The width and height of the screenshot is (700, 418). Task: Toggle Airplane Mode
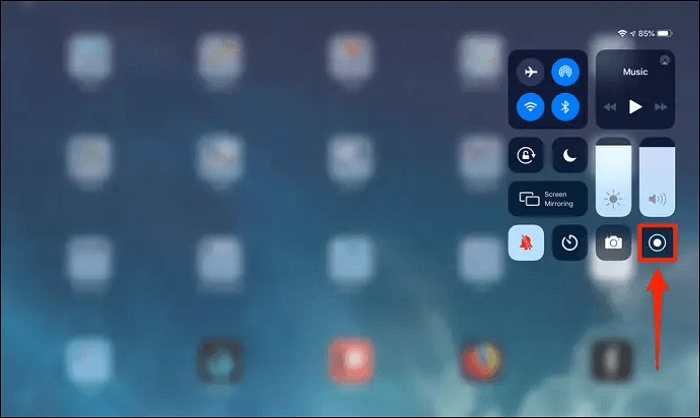click(528, 72)
